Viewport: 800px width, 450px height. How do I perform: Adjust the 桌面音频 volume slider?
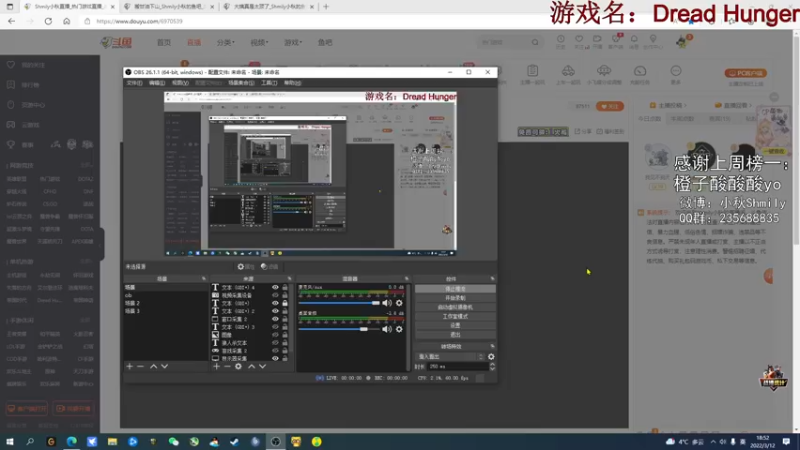[x=339, y=329]
